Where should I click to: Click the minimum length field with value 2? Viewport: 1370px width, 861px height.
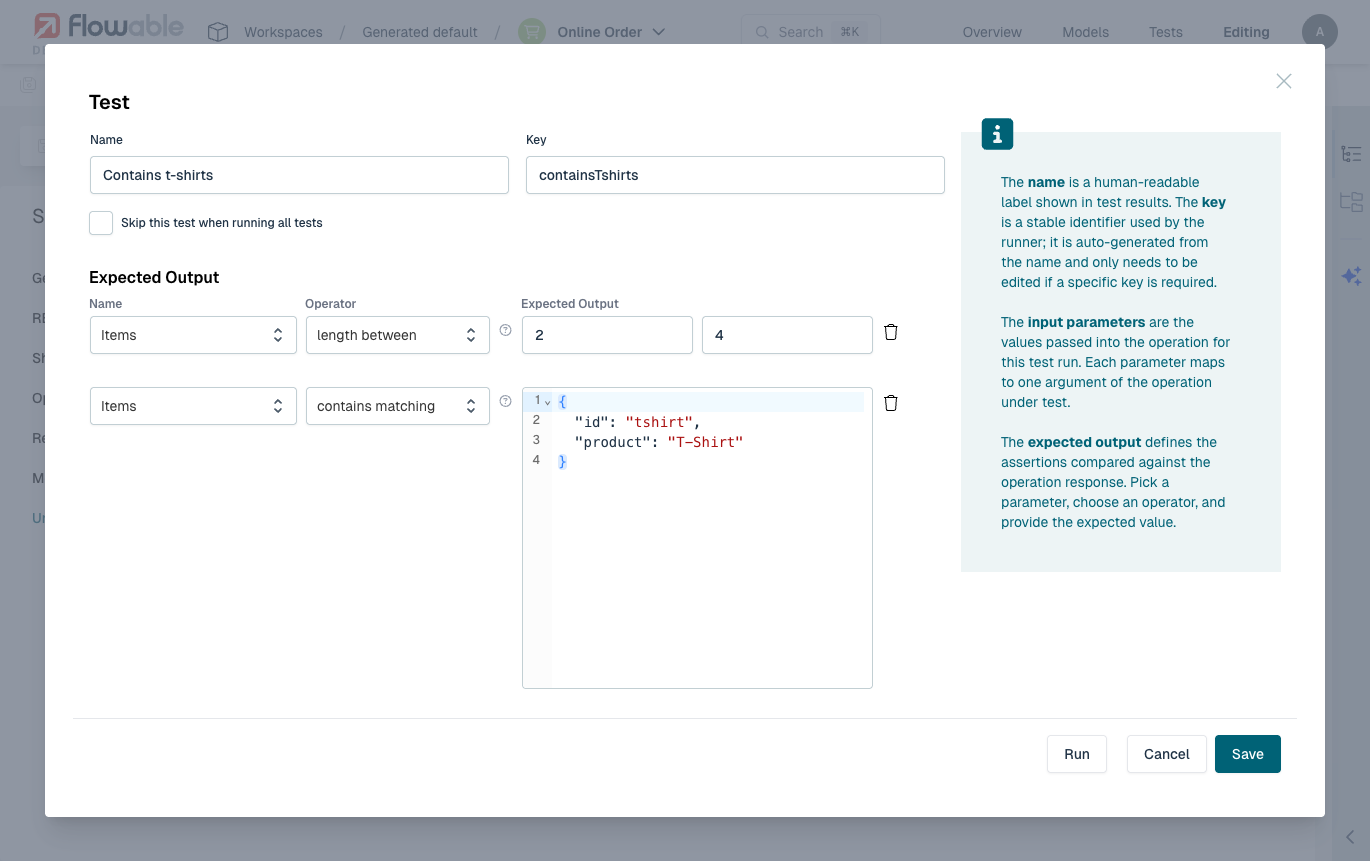(607, 335)
